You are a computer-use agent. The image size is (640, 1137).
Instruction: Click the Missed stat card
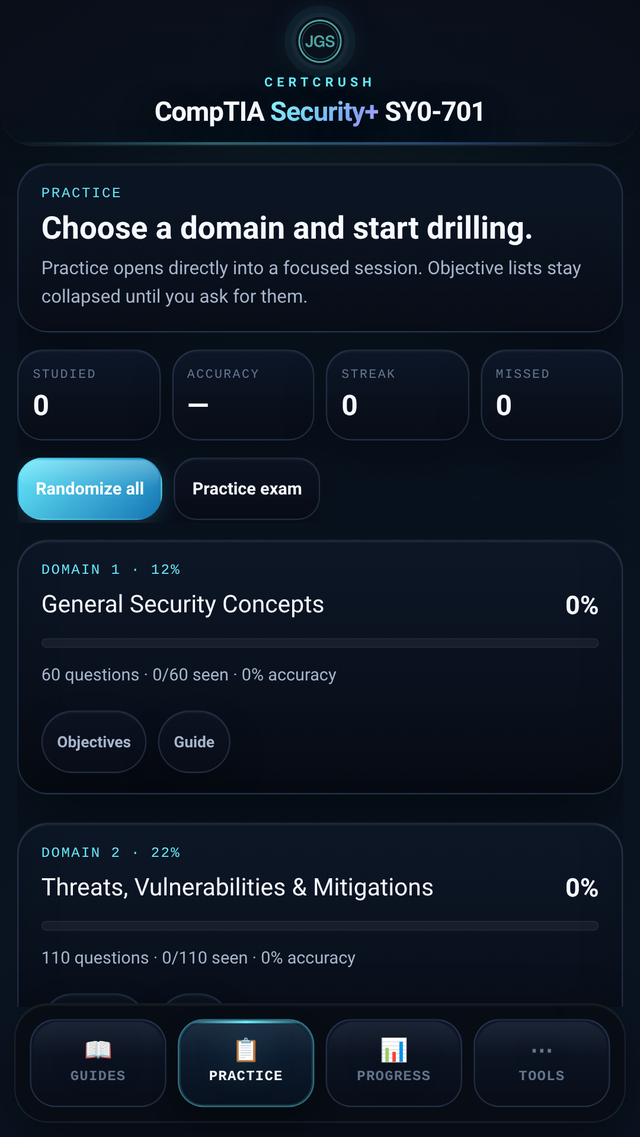[551, 394]
